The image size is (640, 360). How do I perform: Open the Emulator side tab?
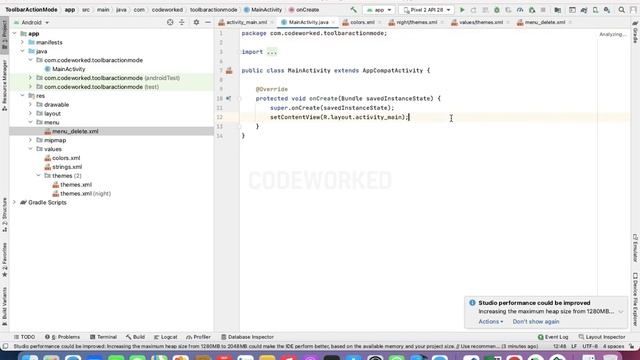click(635, 248)
